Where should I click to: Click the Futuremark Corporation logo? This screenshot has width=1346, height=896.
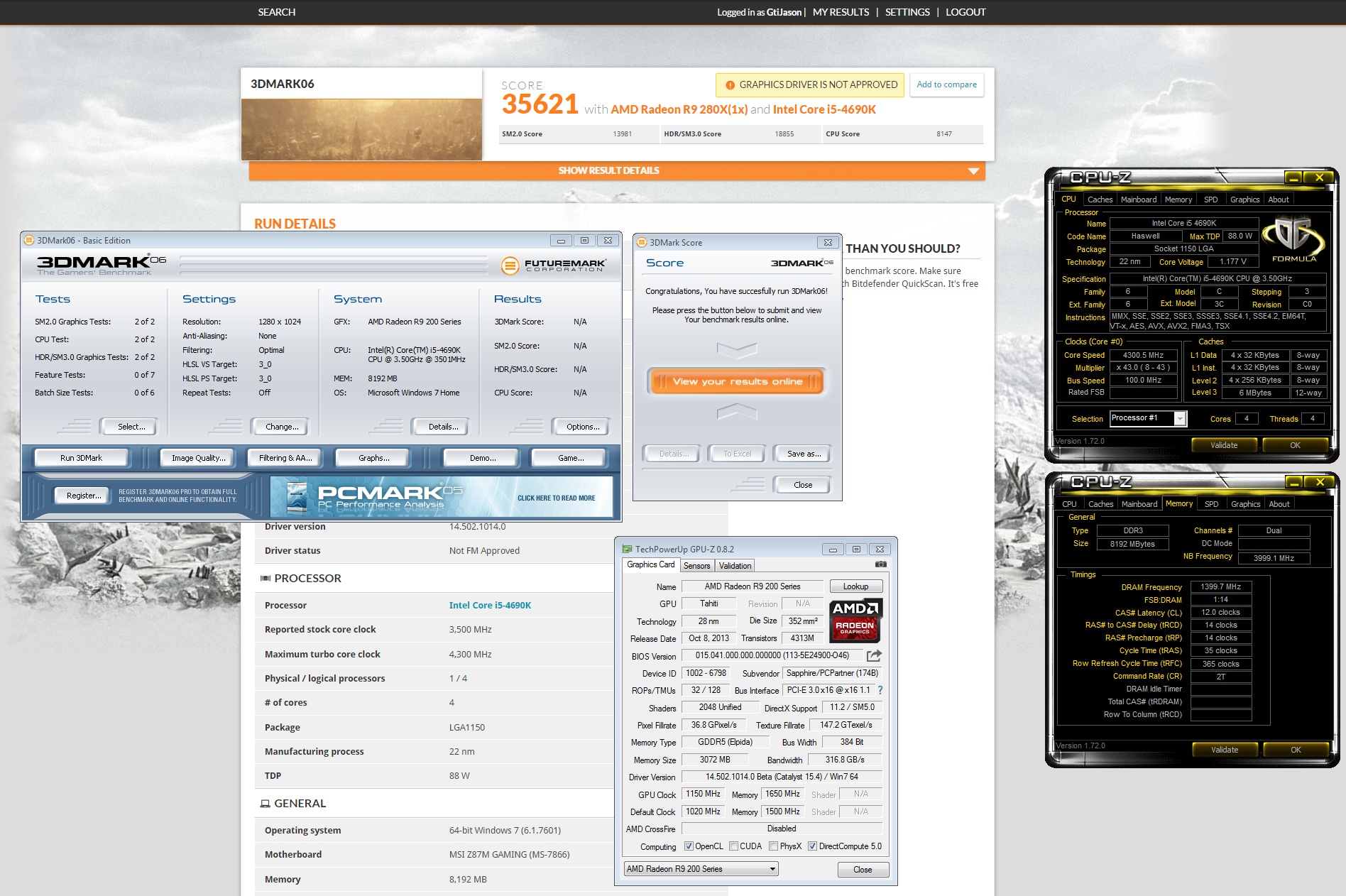[x=553, y=266]
